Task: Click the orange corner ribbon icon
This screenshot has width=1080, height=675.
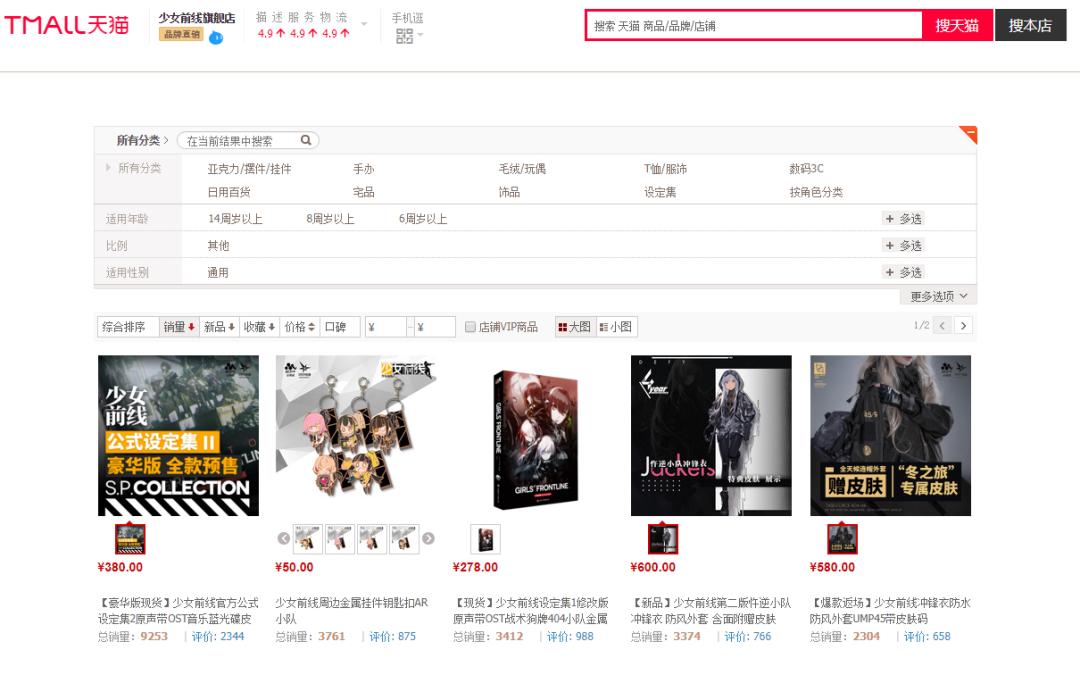Action: tap(968, 133)
